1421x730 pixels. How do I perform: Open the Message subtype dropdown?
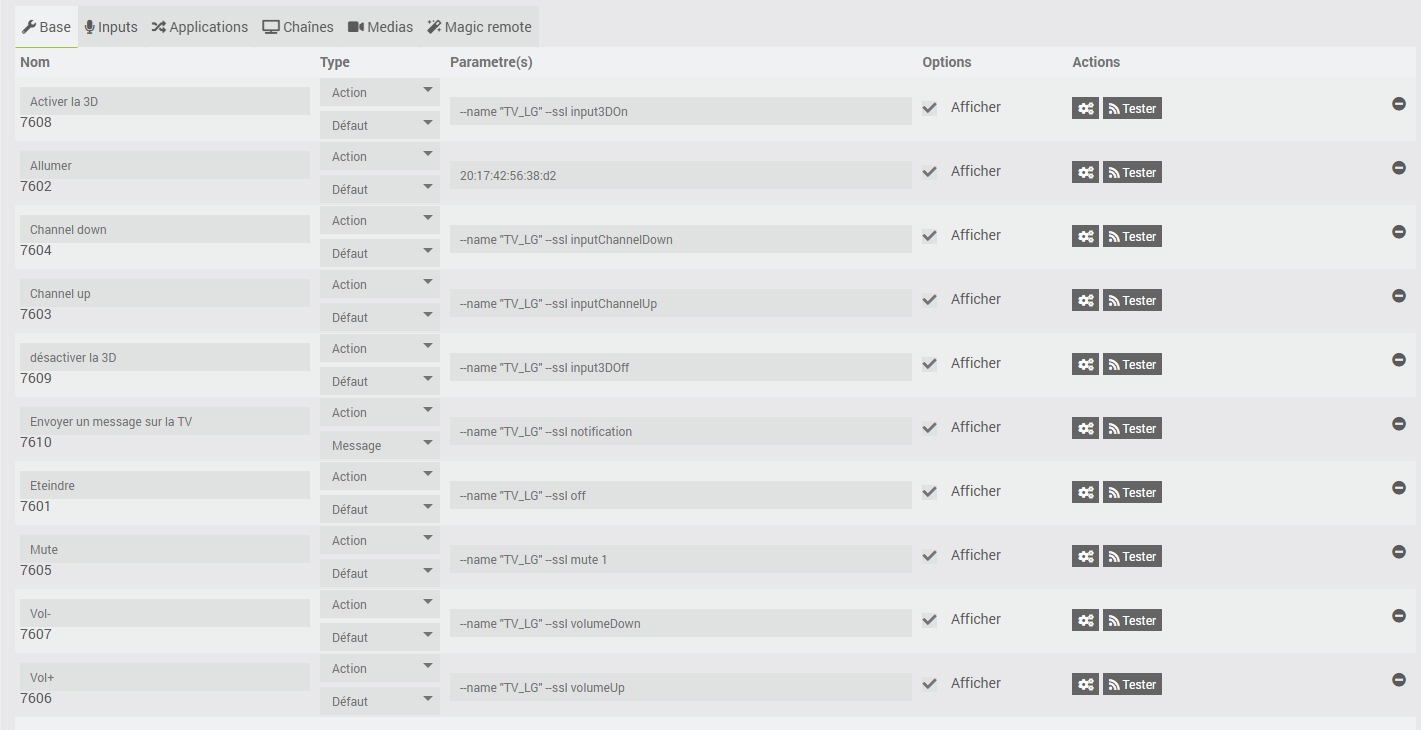[x=380, y=446]
